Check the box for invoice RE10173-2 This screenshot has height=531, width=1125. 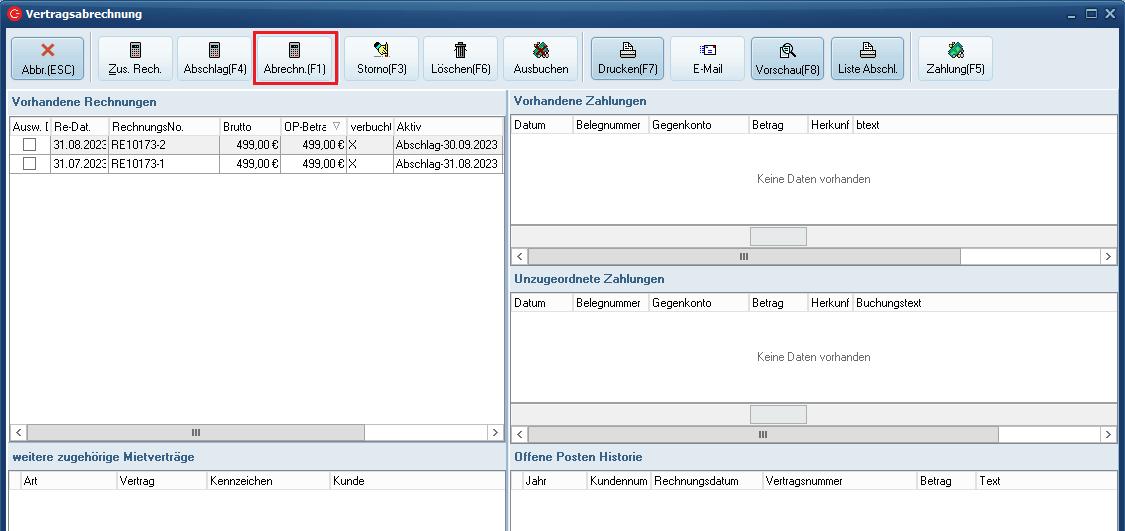point(29,145)
